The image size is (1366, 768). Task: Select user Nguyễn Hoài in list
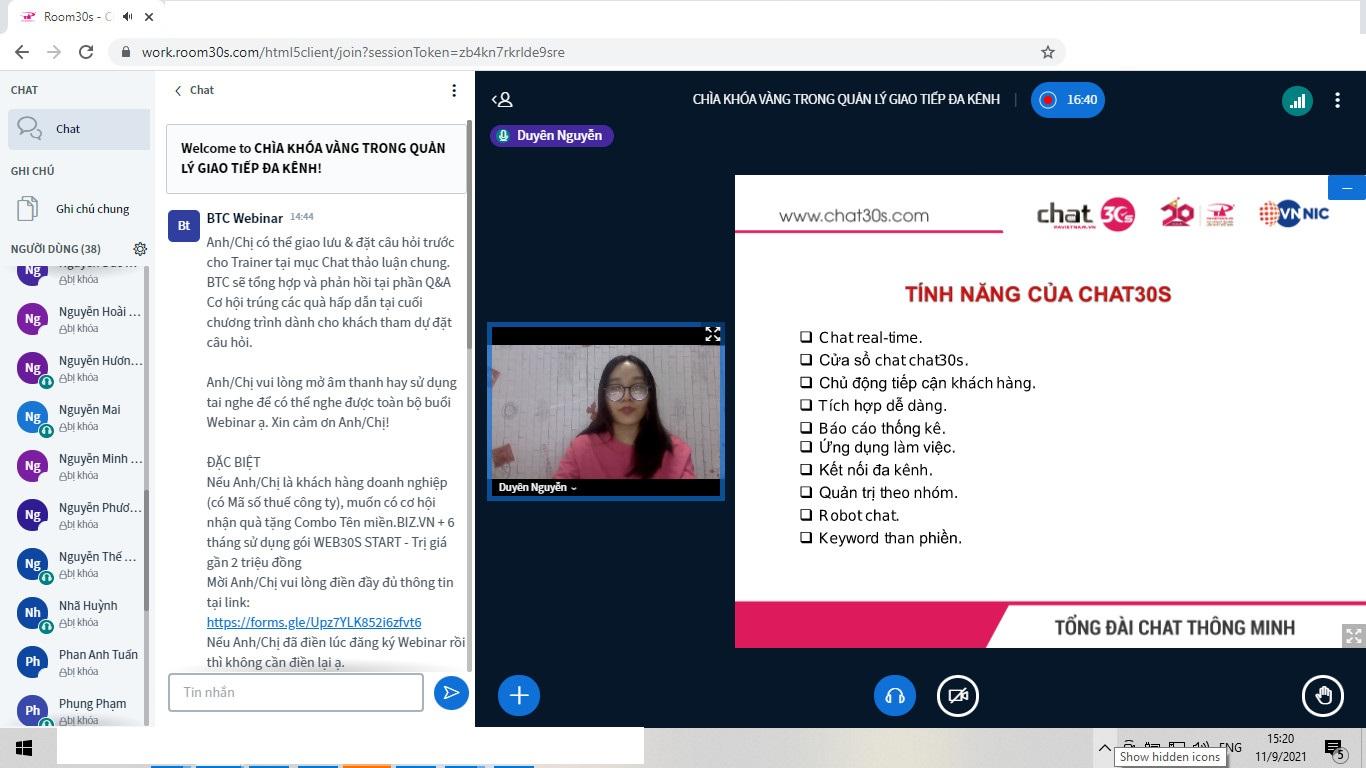pyautogui.click(x=79, y=319)
